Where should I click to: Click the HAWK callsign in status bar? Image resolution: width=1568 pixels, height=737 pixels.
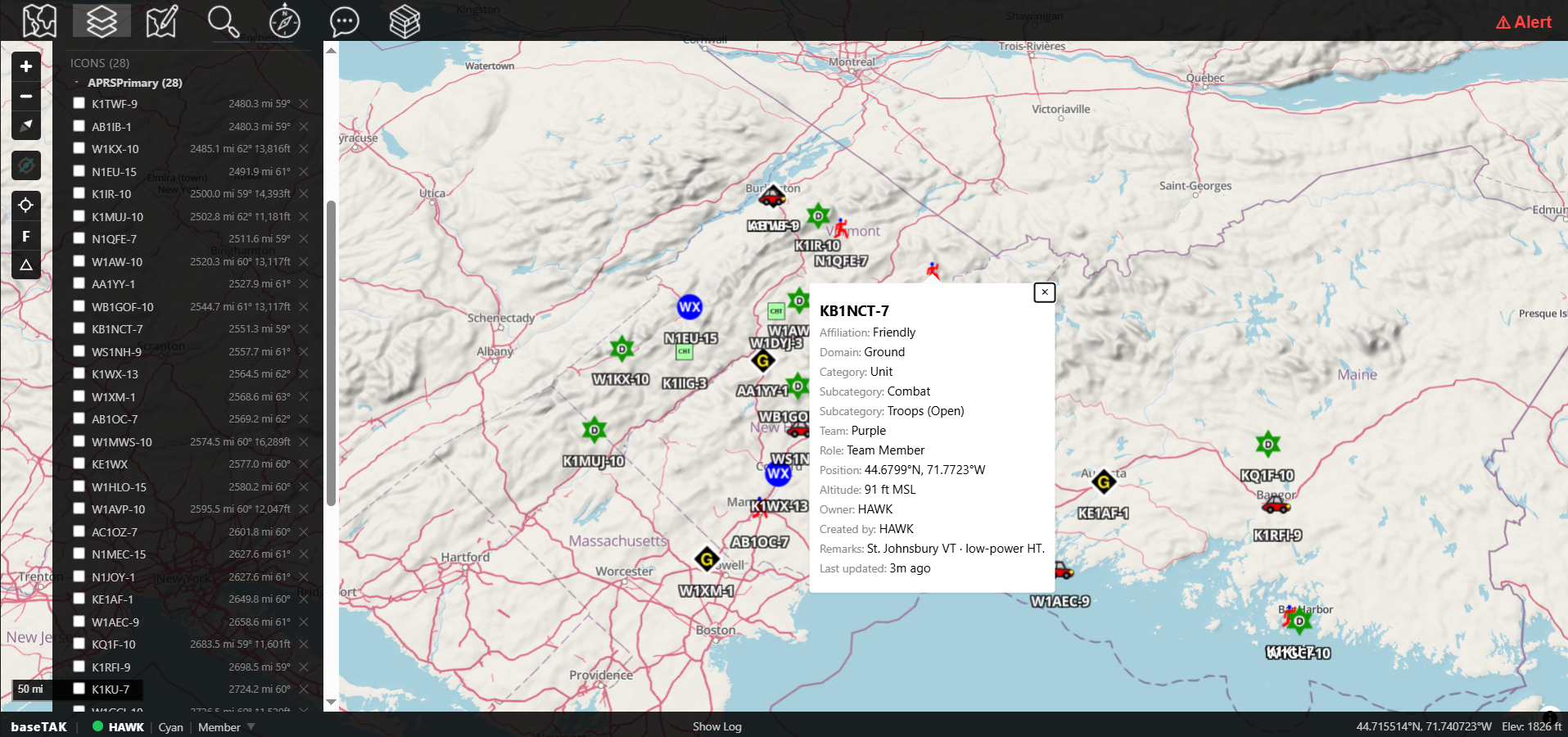coord(126,727)
